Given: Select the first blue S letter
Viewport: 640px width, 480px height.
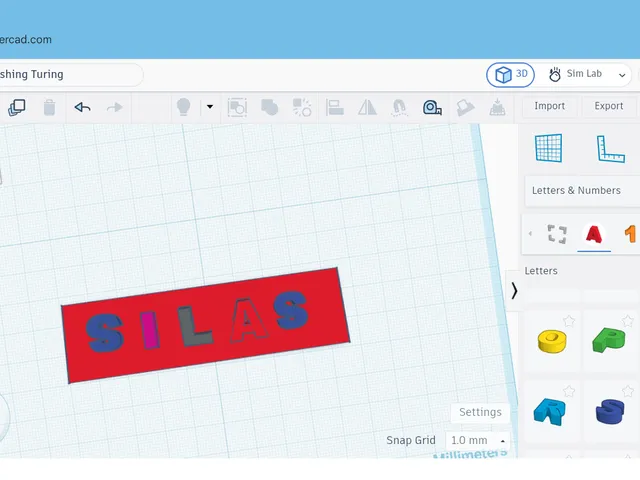Looking at the screenshot, I should tap(104, 332).
